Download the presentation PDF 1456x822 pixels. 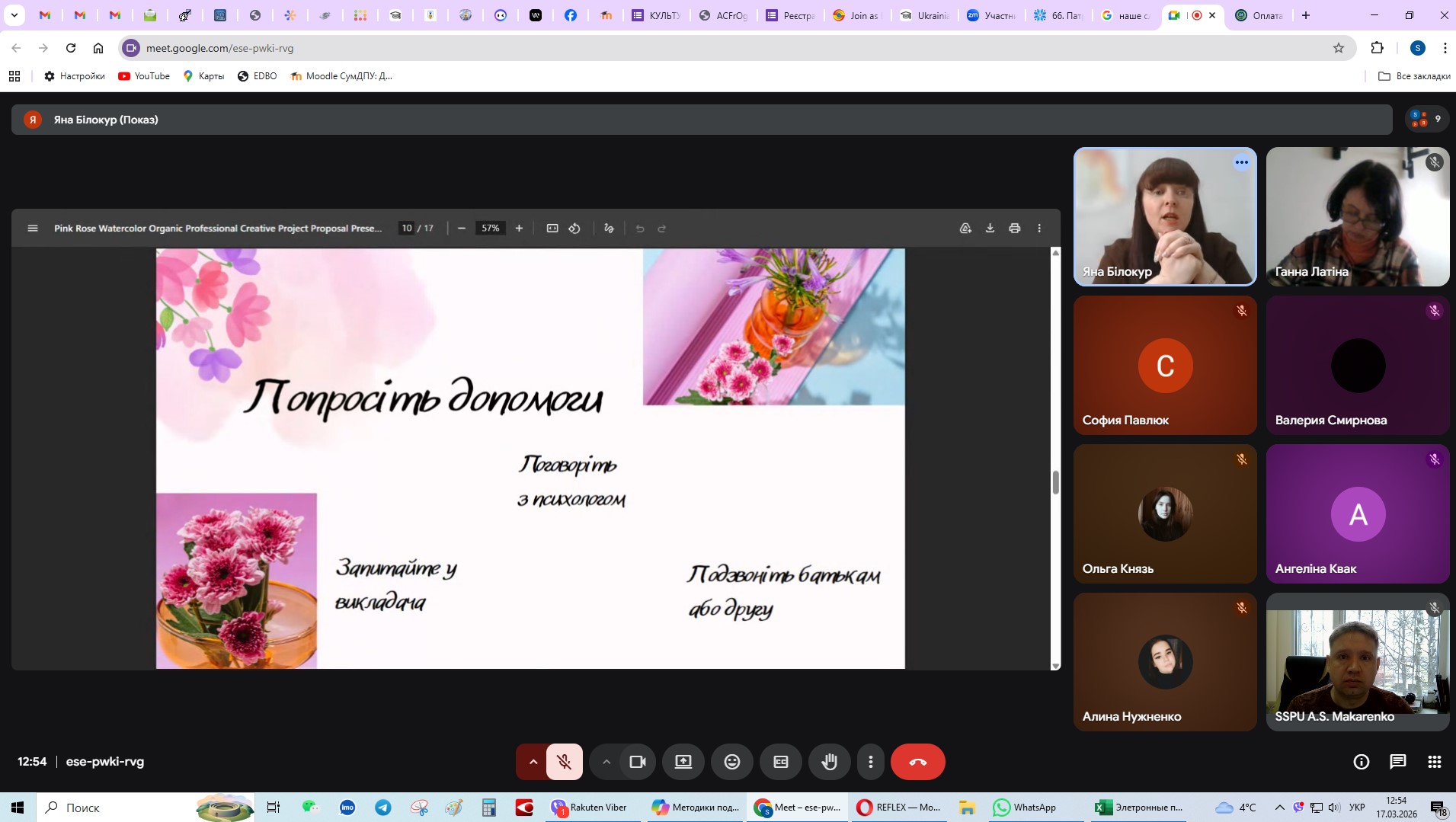990,229
